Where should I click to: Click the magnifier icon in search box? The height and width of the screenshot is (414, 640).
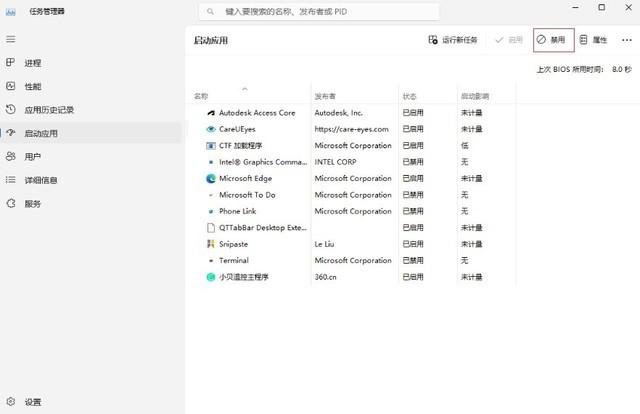click(x=210, y=11)
